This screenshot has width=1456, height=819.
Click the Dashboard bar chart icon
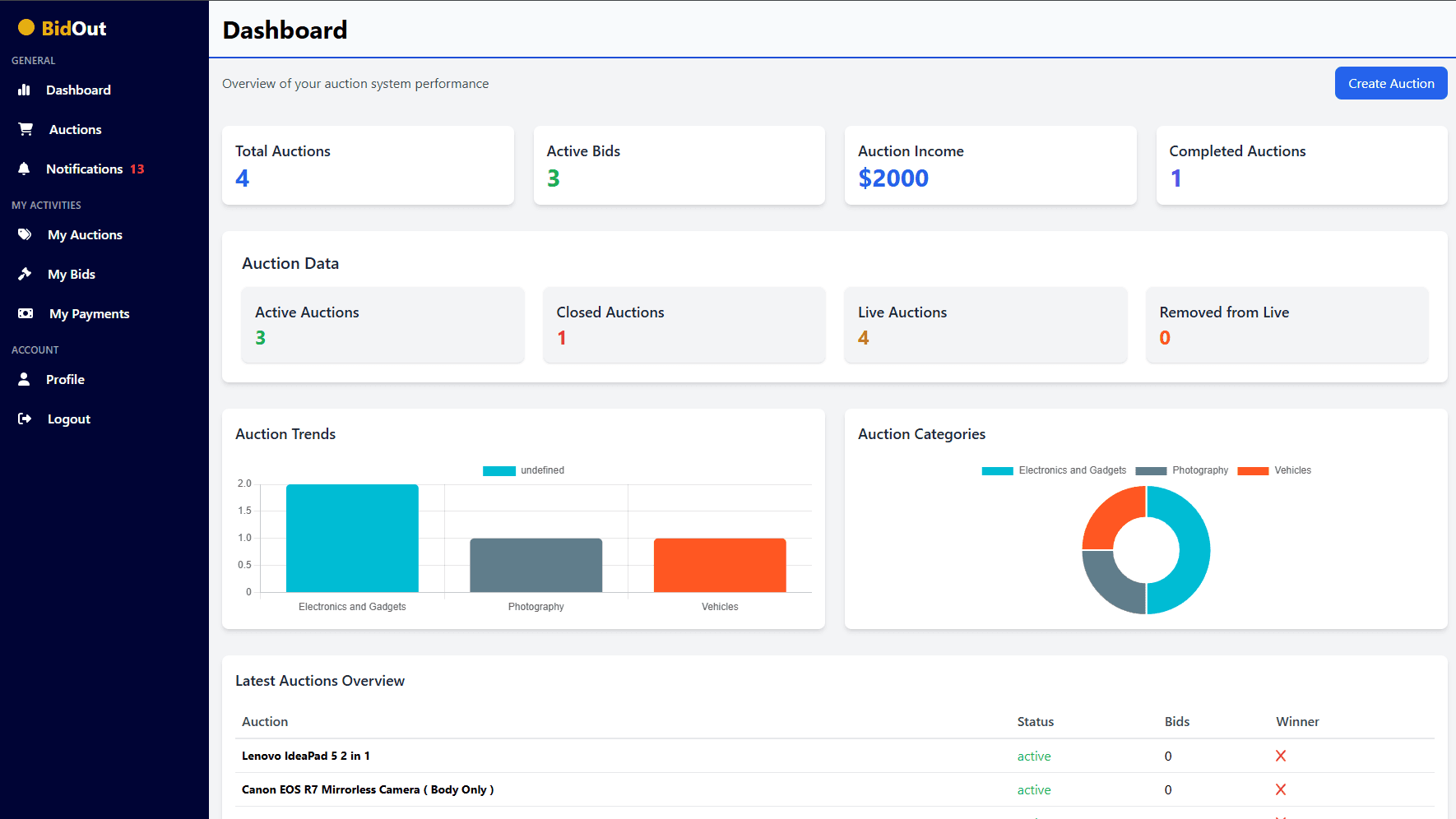pos(24,90)
